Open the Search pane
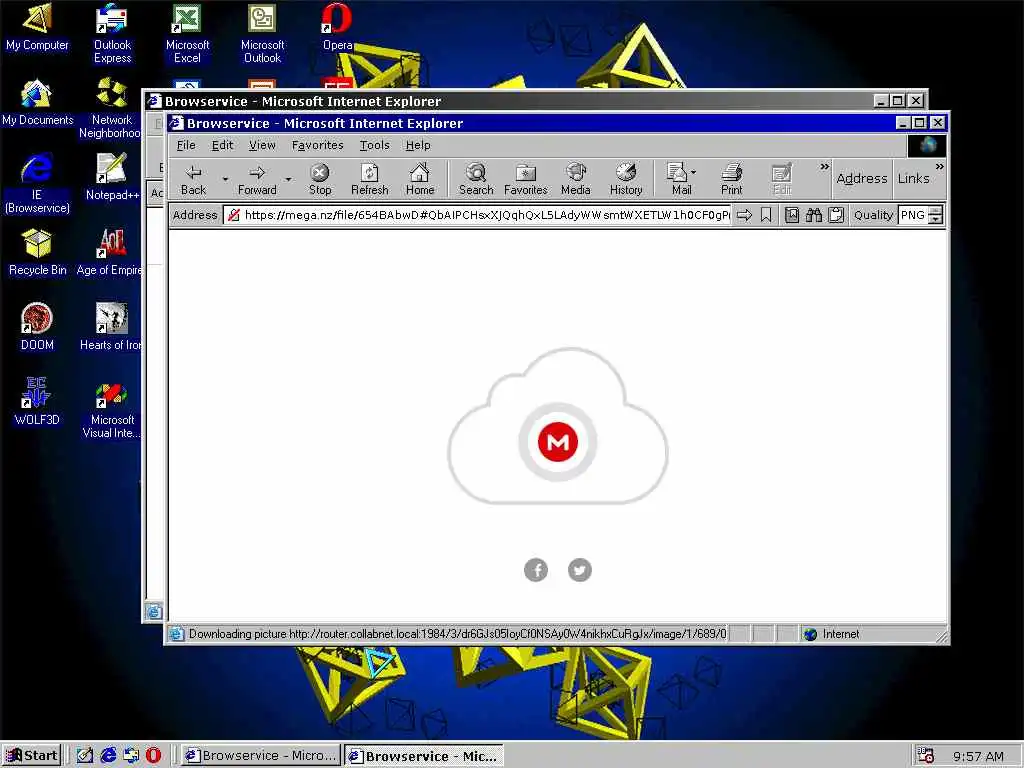 click(x=476, y=180)
